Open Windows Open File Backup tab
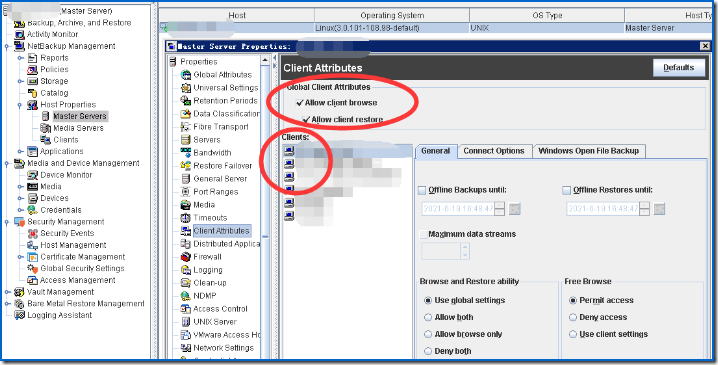718x365 pixels. pyautogui.click(x=588, y=151)
